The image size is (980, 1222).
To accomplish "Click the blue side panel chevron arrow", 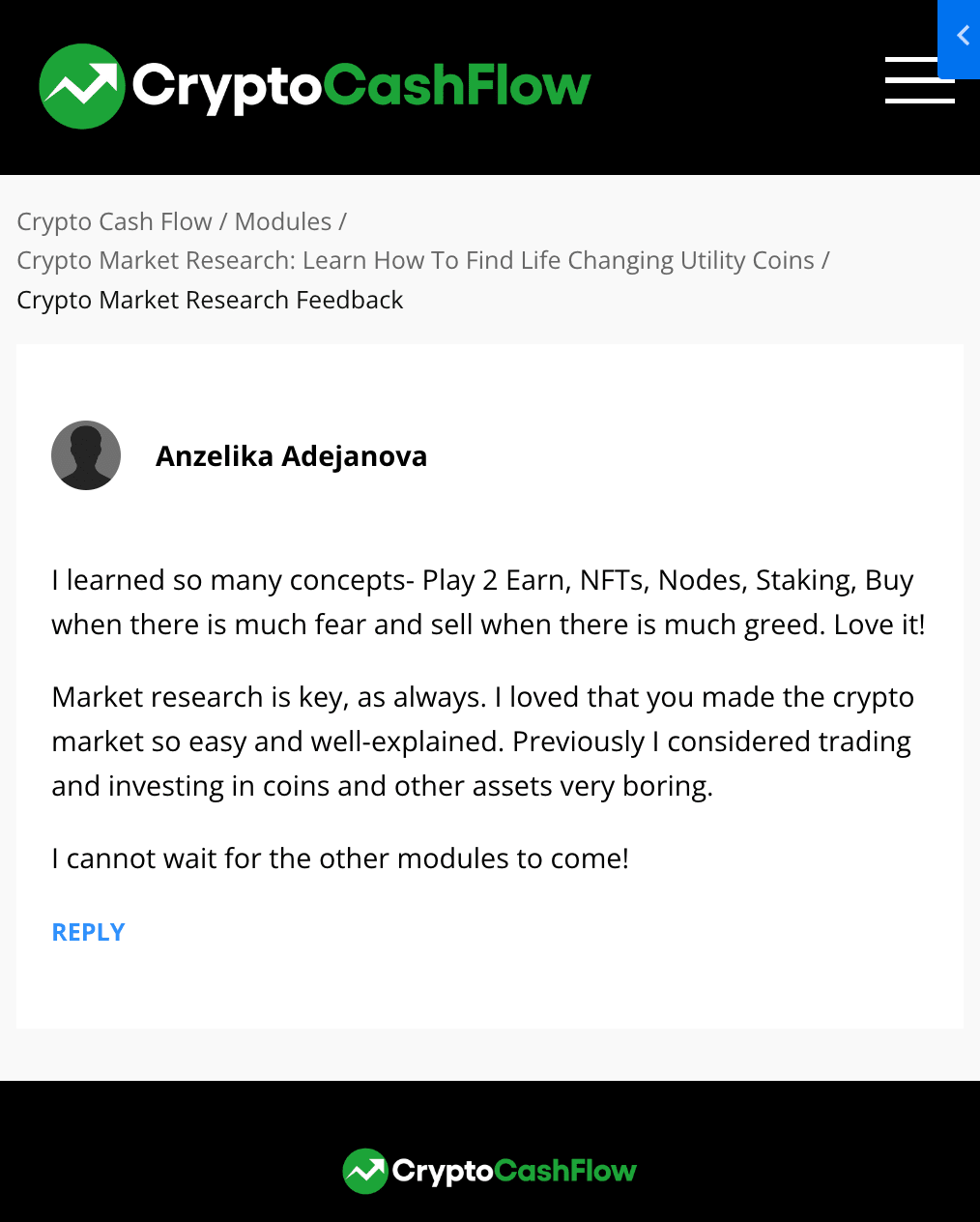I will (x=963, y=36).
